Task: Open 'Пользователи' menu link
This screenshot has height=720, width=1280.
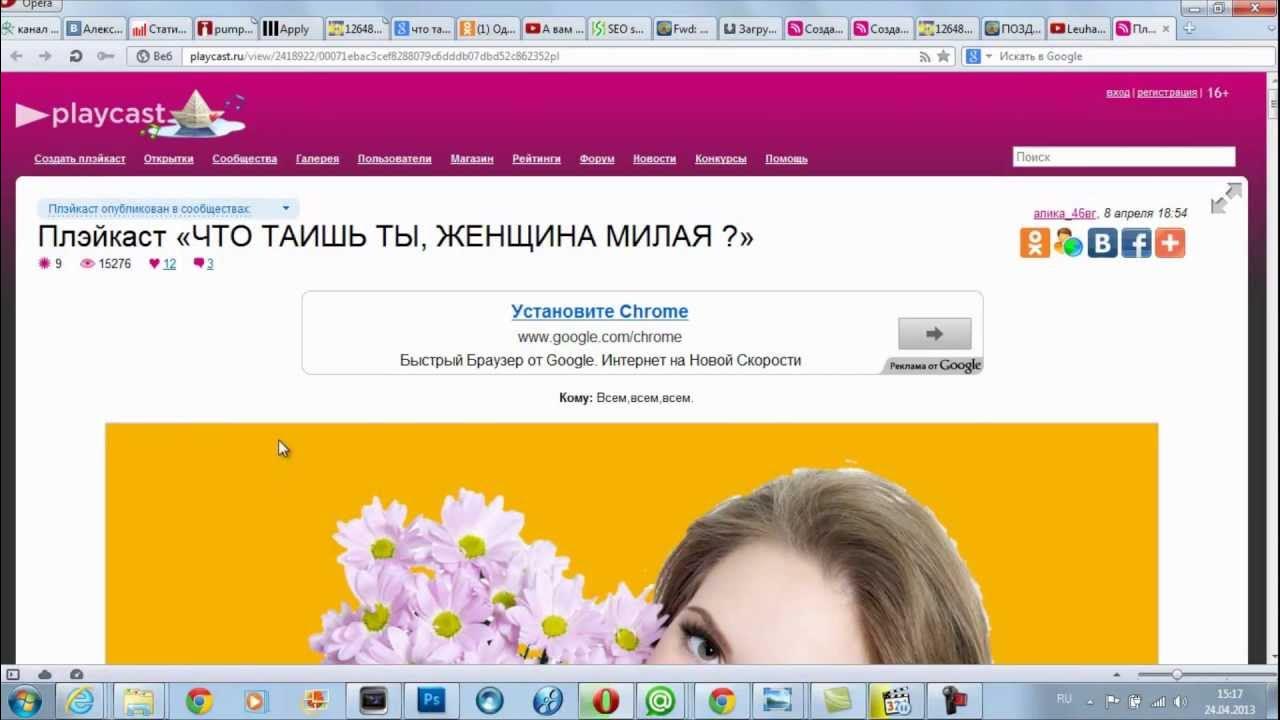Action: [394, 159]
